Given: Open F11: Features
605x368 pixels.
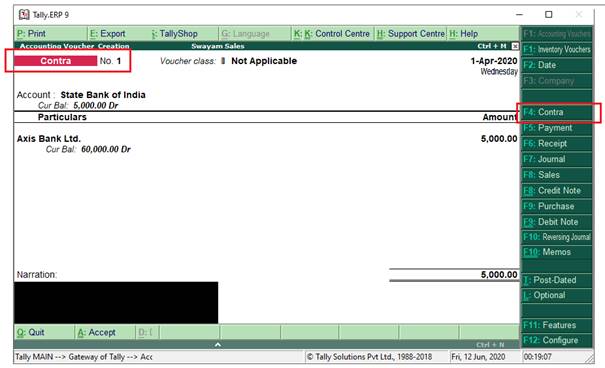Looking at the screenshot, I should [556, 326].
